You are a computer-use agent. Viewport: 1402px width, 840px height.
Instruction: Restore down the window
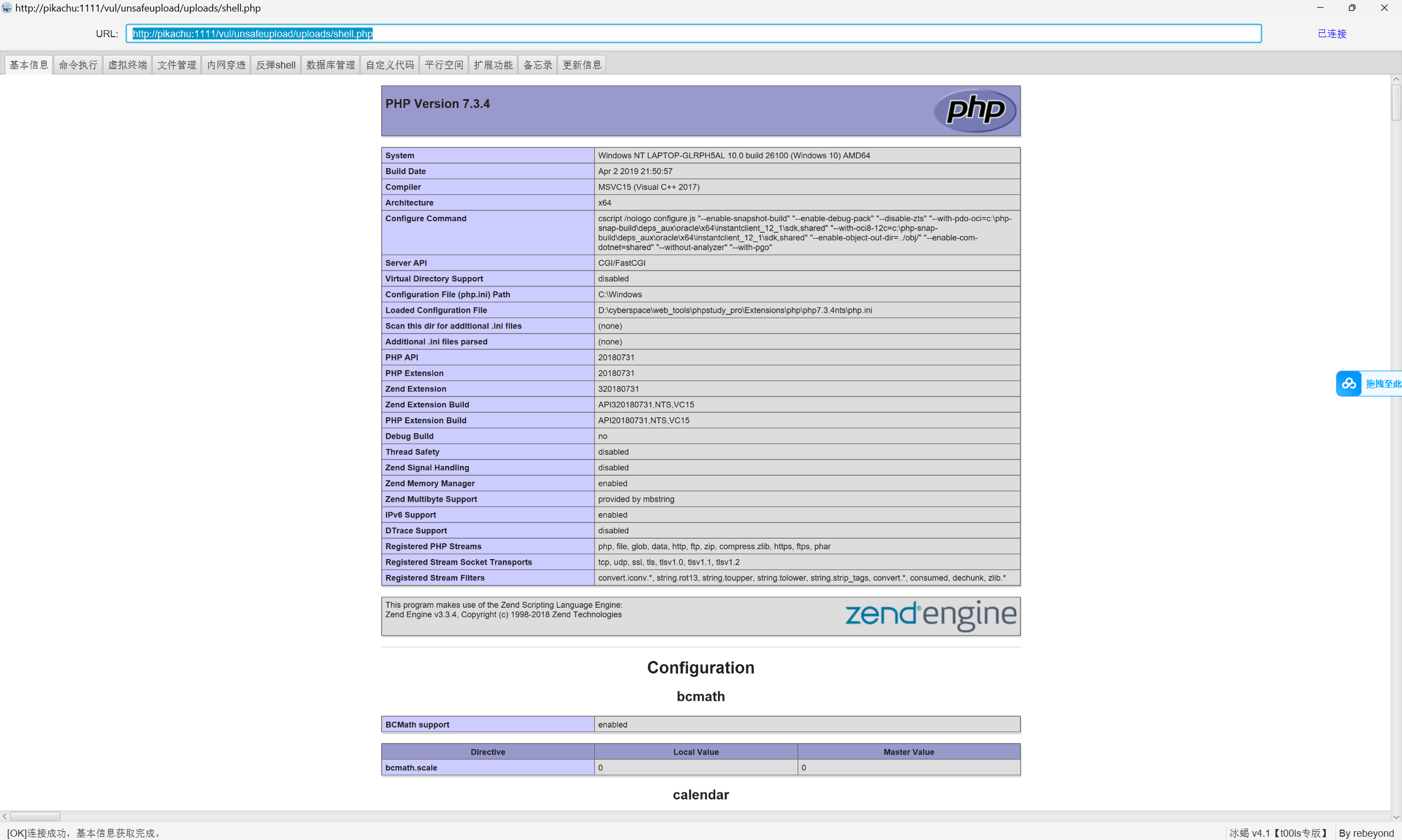[x=1352, y=8]
